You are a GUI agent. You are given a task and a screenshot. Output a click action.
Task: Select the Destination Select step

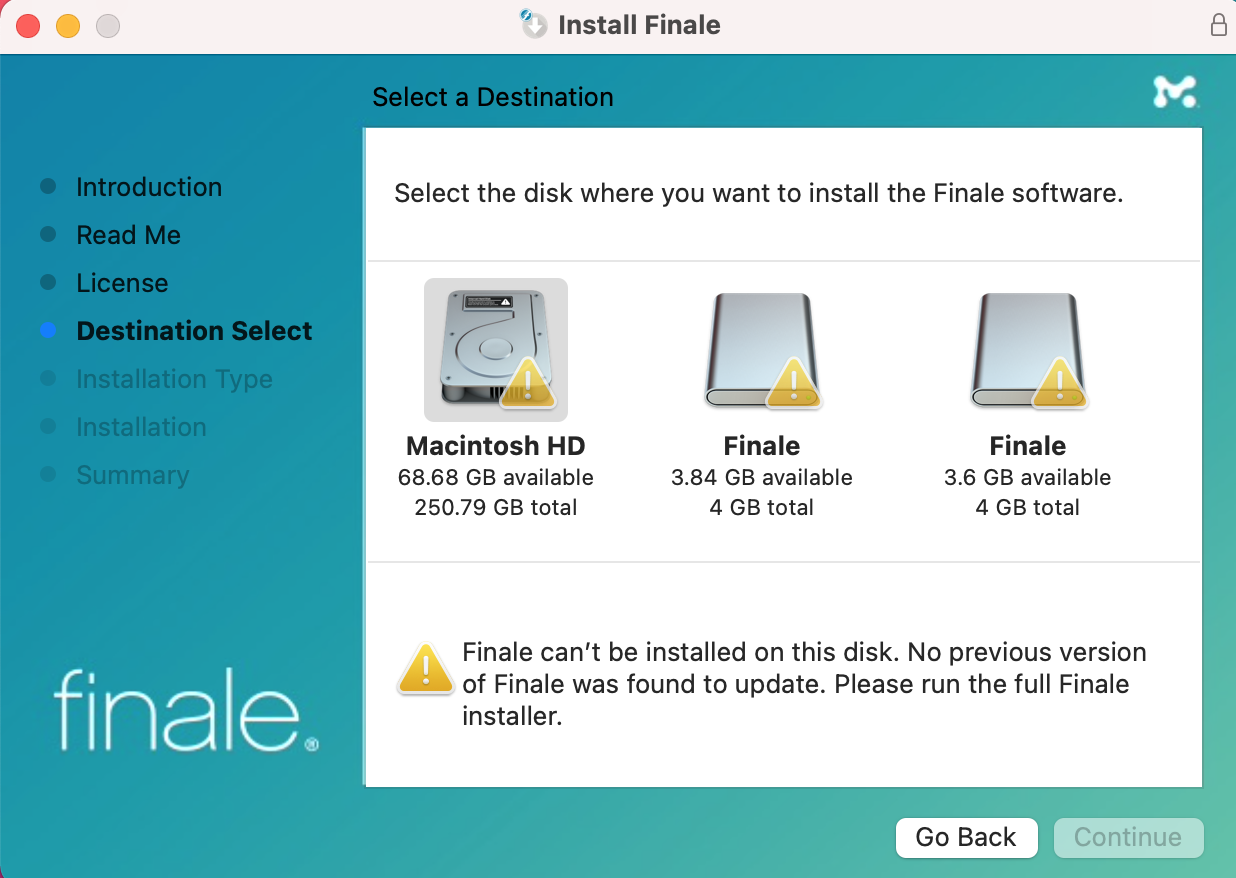click(194, 331)
